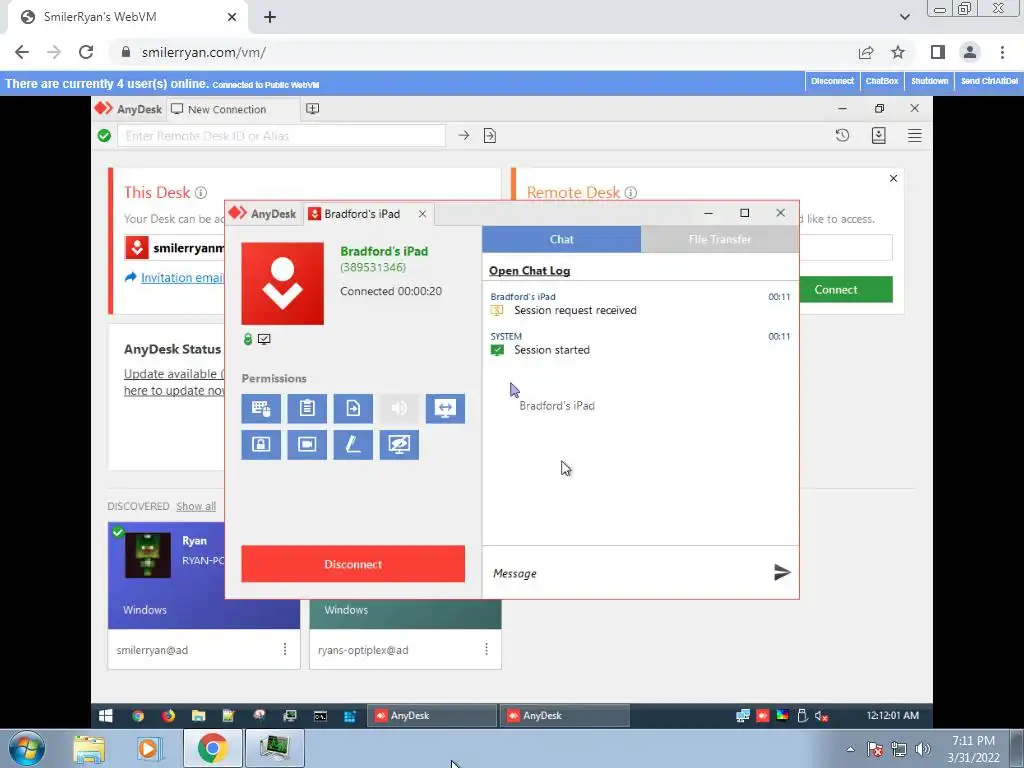Reload the browser page
1024x768 pixels.
point(86,52)
